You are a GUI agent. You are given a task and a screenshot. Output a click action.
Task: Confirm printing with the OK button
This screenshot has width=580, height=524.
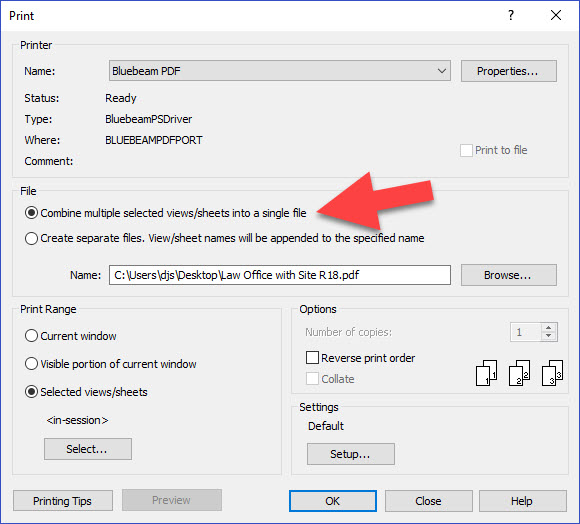[333, 501]
